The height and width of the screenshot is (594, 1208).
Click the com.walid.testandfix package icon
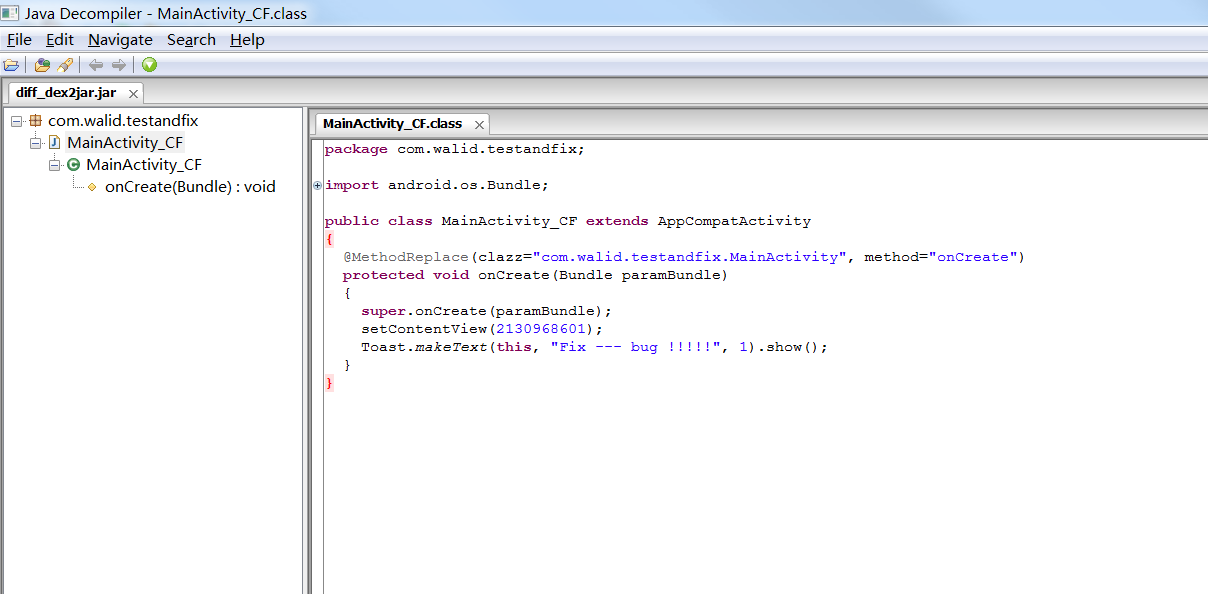tap(35, 121)
